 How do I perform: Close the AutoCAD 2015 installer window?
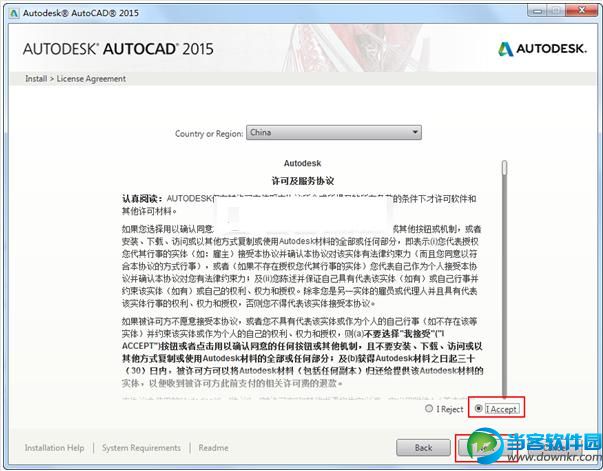[582, 11]
